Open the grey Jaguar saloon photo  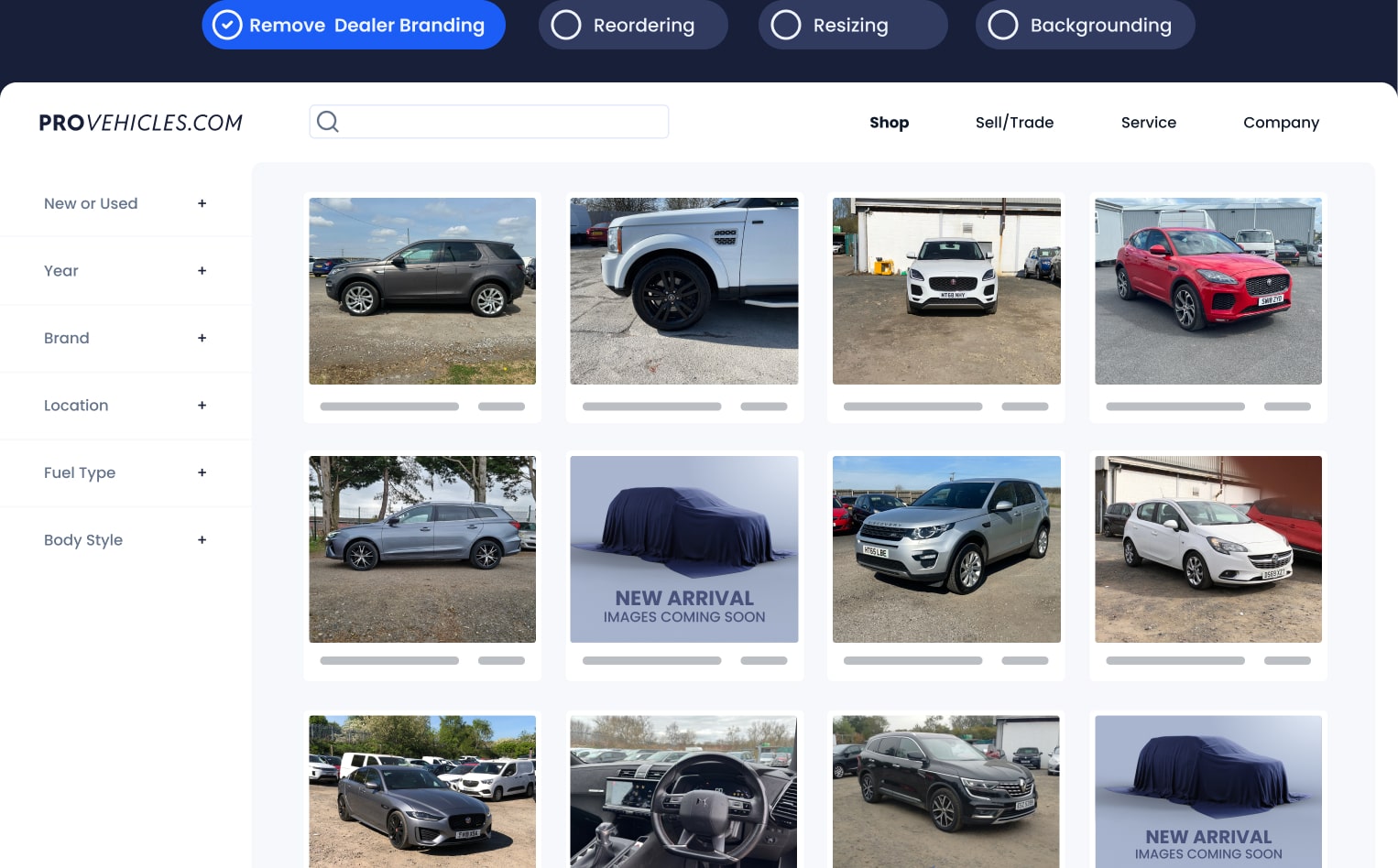tap(422, 792)
